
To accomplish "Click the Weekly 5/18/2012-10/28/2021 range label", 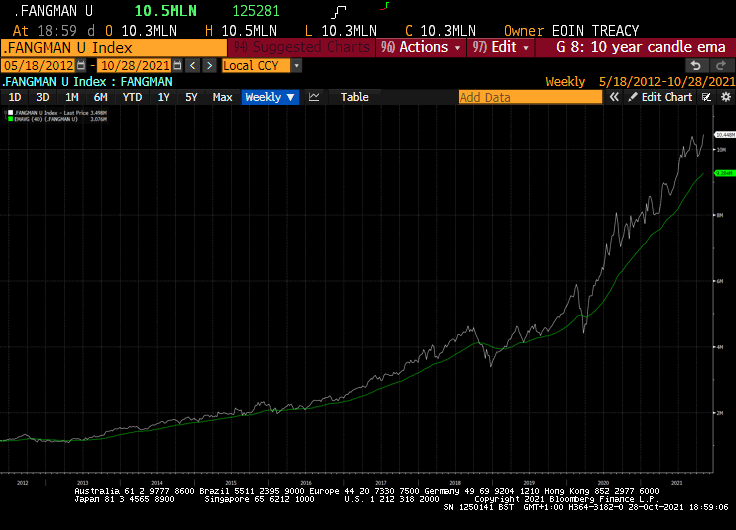I will 640,82.
